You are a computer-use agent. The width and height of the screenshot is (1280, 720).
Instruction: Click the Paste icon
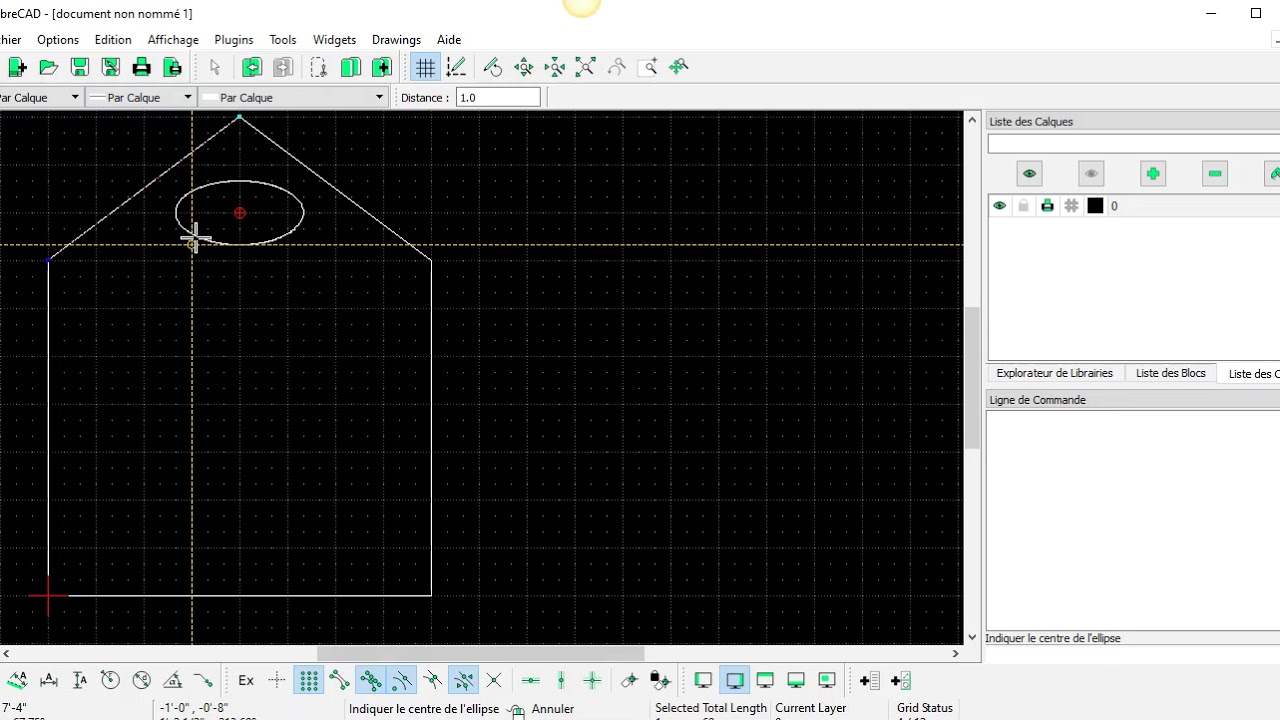pos(381,67)
